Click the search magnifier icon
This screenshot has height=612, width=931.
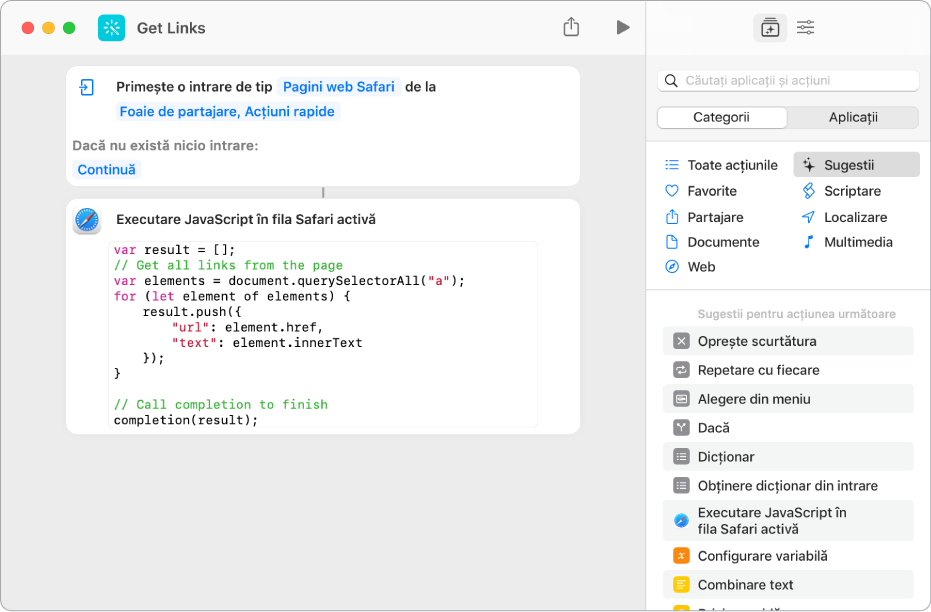click(671, 81)
